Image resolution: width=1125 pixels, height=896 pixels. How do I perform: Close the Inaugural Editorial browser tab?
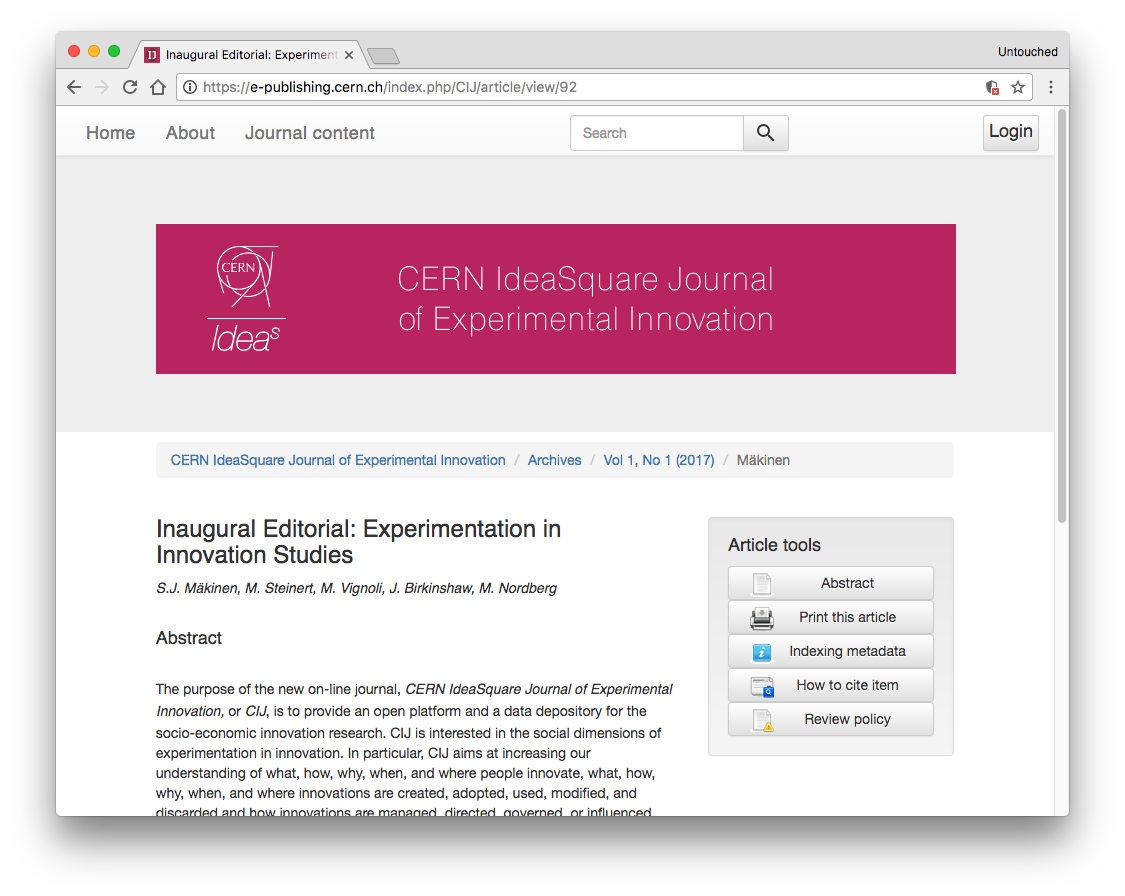pos(349,55)
